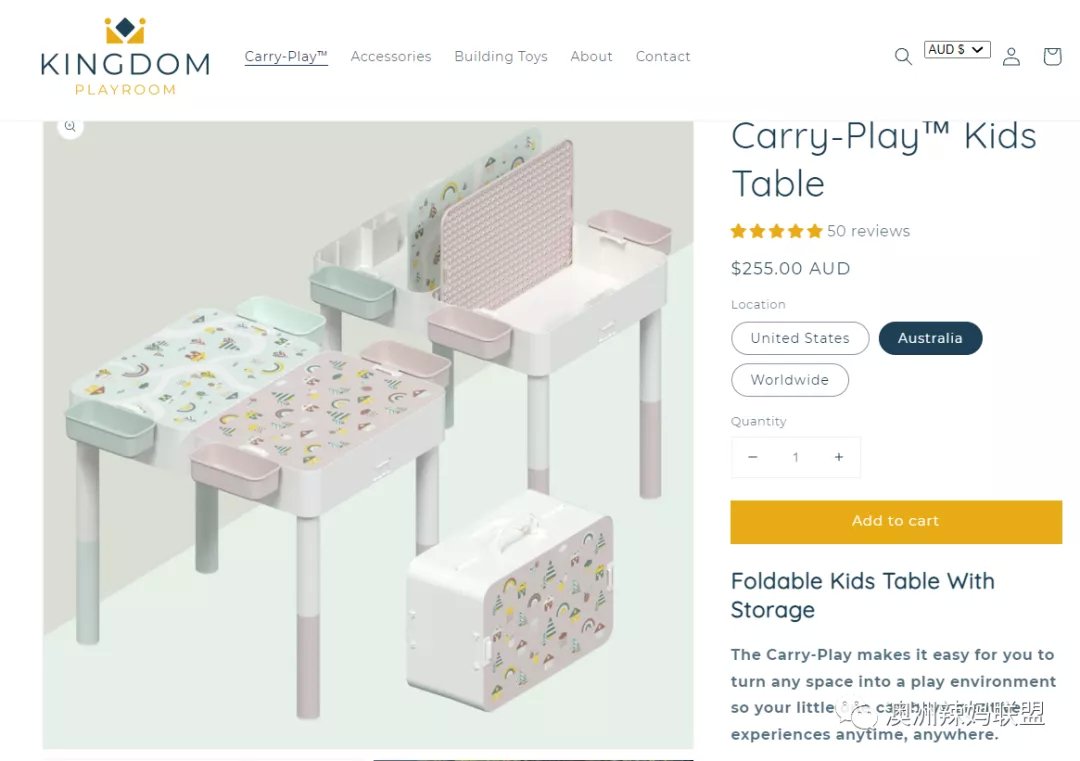Increase quantity with plus button
1080x761 pixels.
839,457
